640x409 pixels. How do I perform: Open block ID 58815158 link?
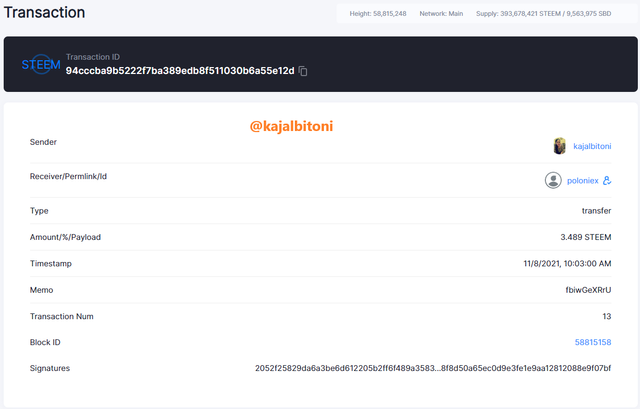point(593,342)
